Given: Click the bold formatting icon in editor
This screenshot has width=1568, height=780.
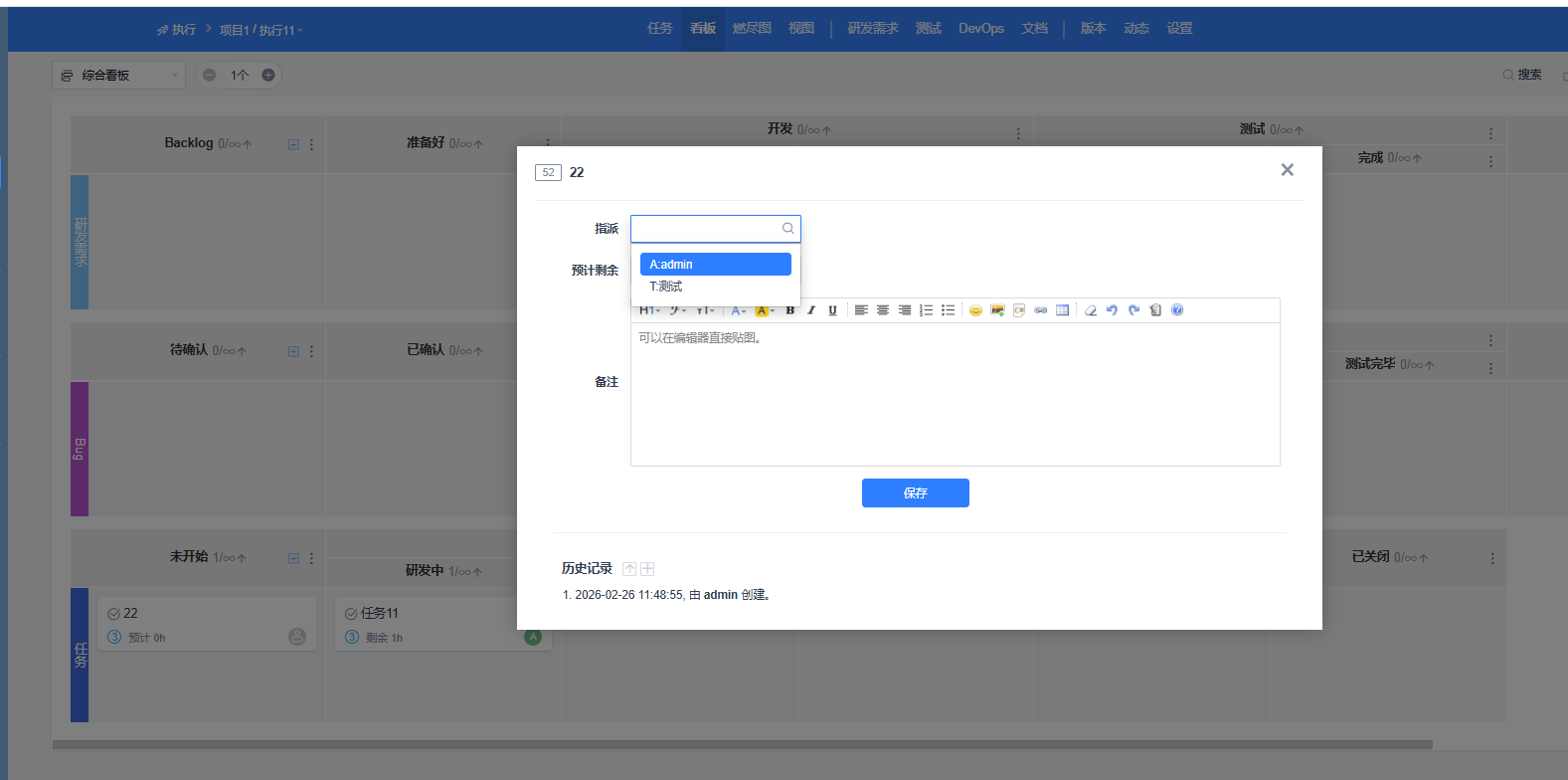Looking at the screenshot, I should tap(790, 310).
